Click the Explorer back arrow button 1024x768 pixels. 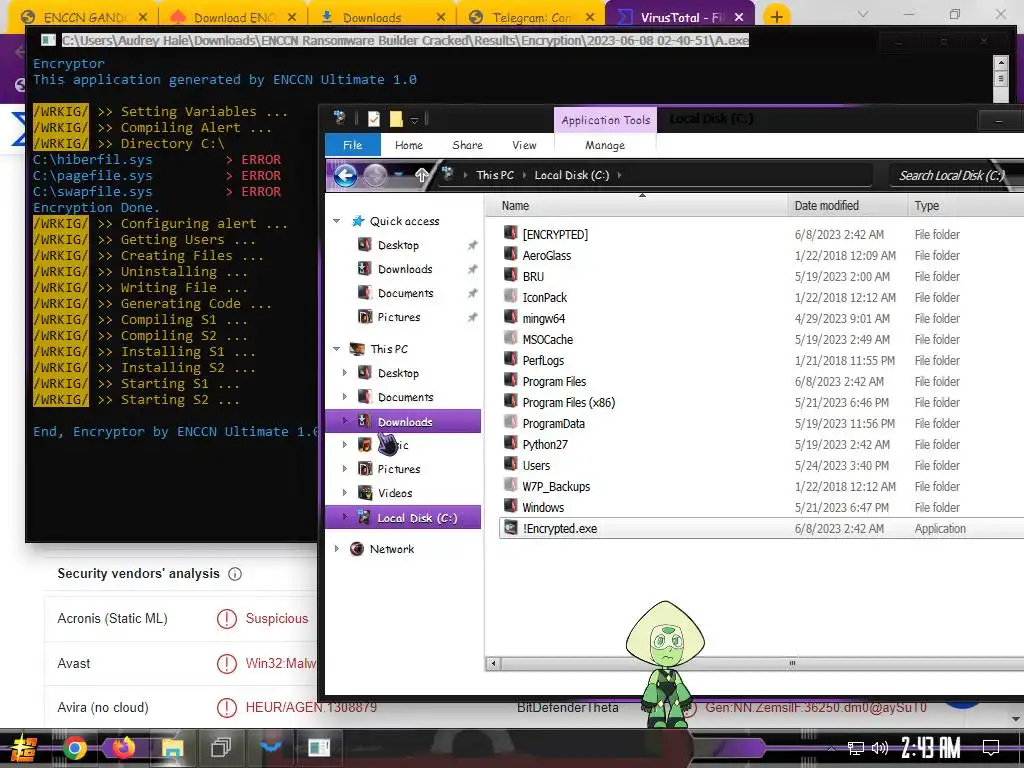pos(345,175)
